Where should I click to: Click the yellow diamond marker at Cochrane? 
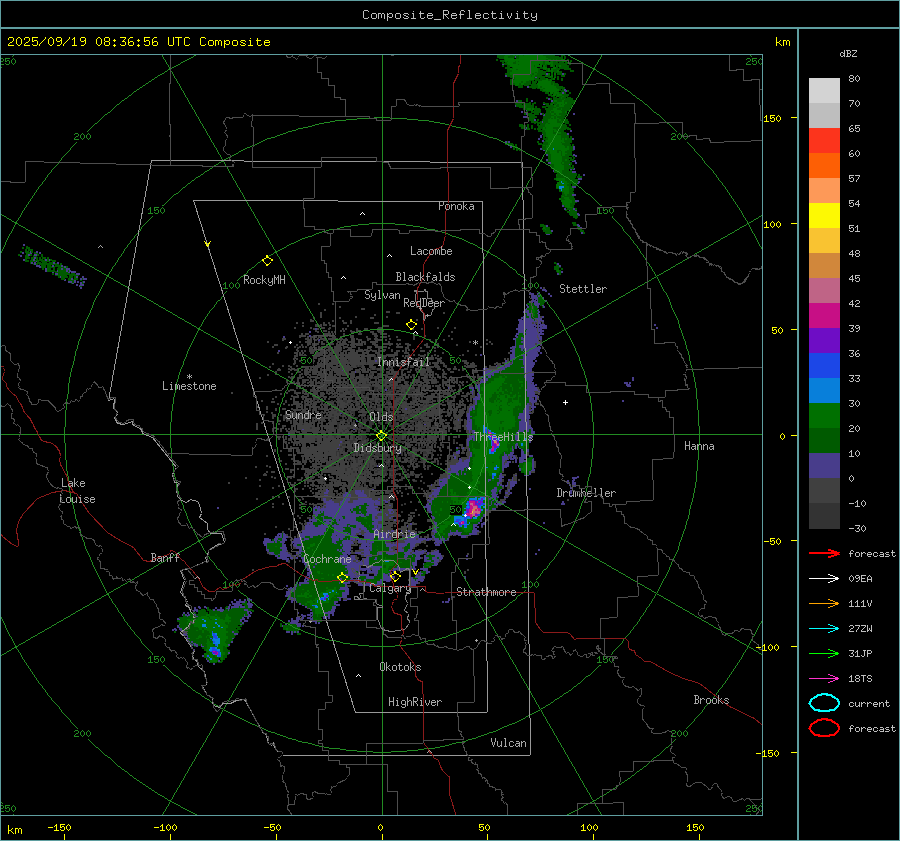pyautogui.click(x=342, y=577)
